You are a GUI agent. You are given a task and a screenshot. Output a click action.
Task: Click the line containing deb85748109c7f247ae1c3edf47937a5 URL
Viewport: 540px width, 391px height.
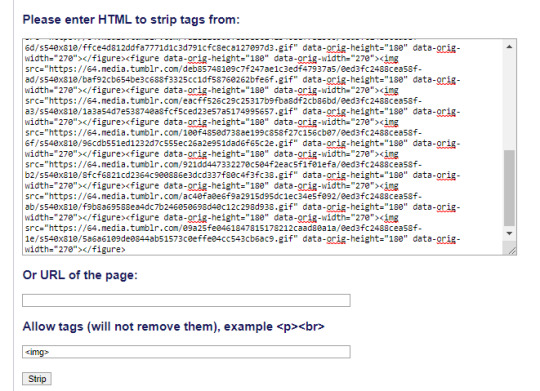tap(223, 69)
